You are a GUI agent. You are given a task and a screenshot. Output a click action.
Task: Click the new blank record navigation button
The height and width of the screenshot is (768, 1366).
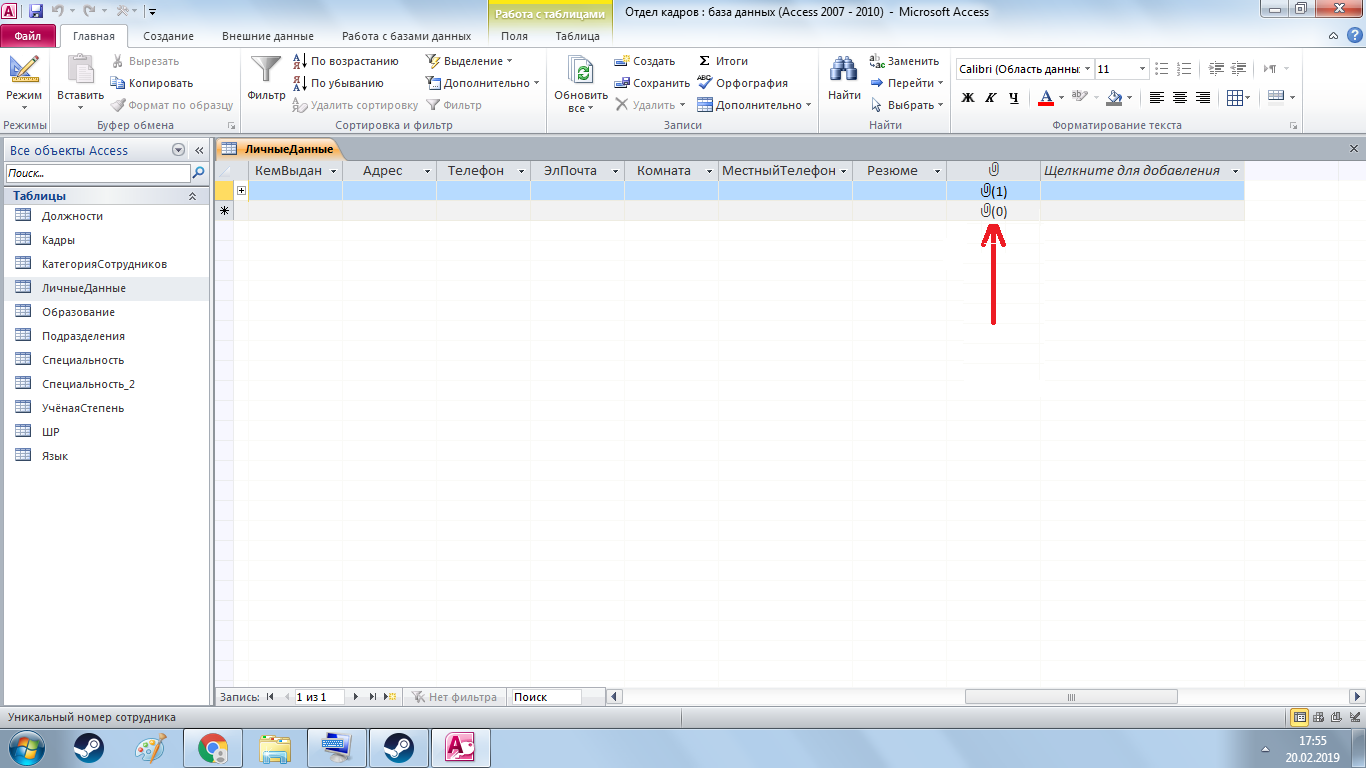pos(390,697)
